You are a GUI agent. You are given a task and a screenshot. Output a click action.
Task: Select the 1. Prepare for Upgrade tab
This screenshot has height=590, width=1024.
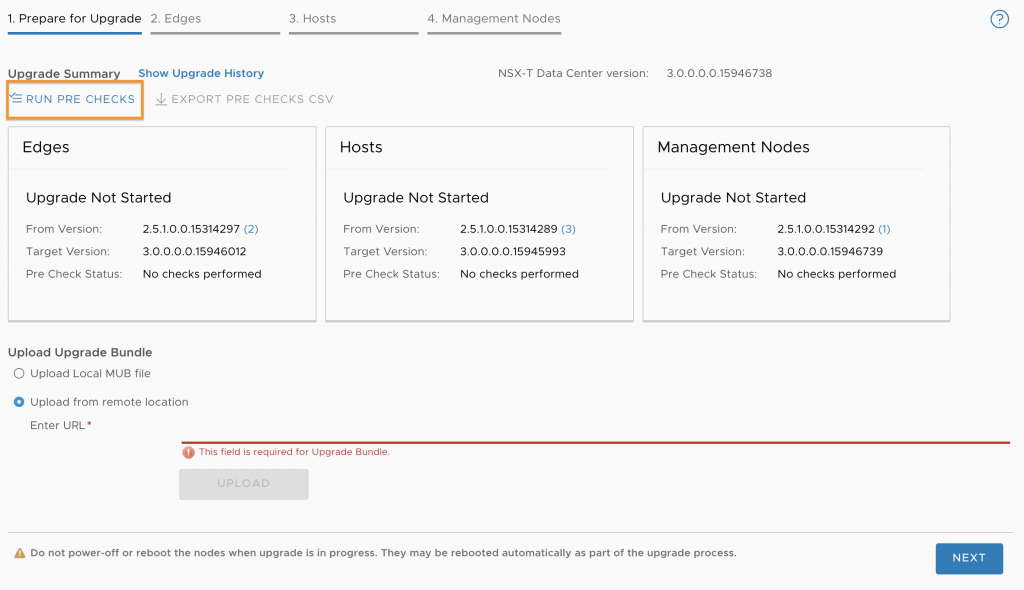(x=74, y=19)
